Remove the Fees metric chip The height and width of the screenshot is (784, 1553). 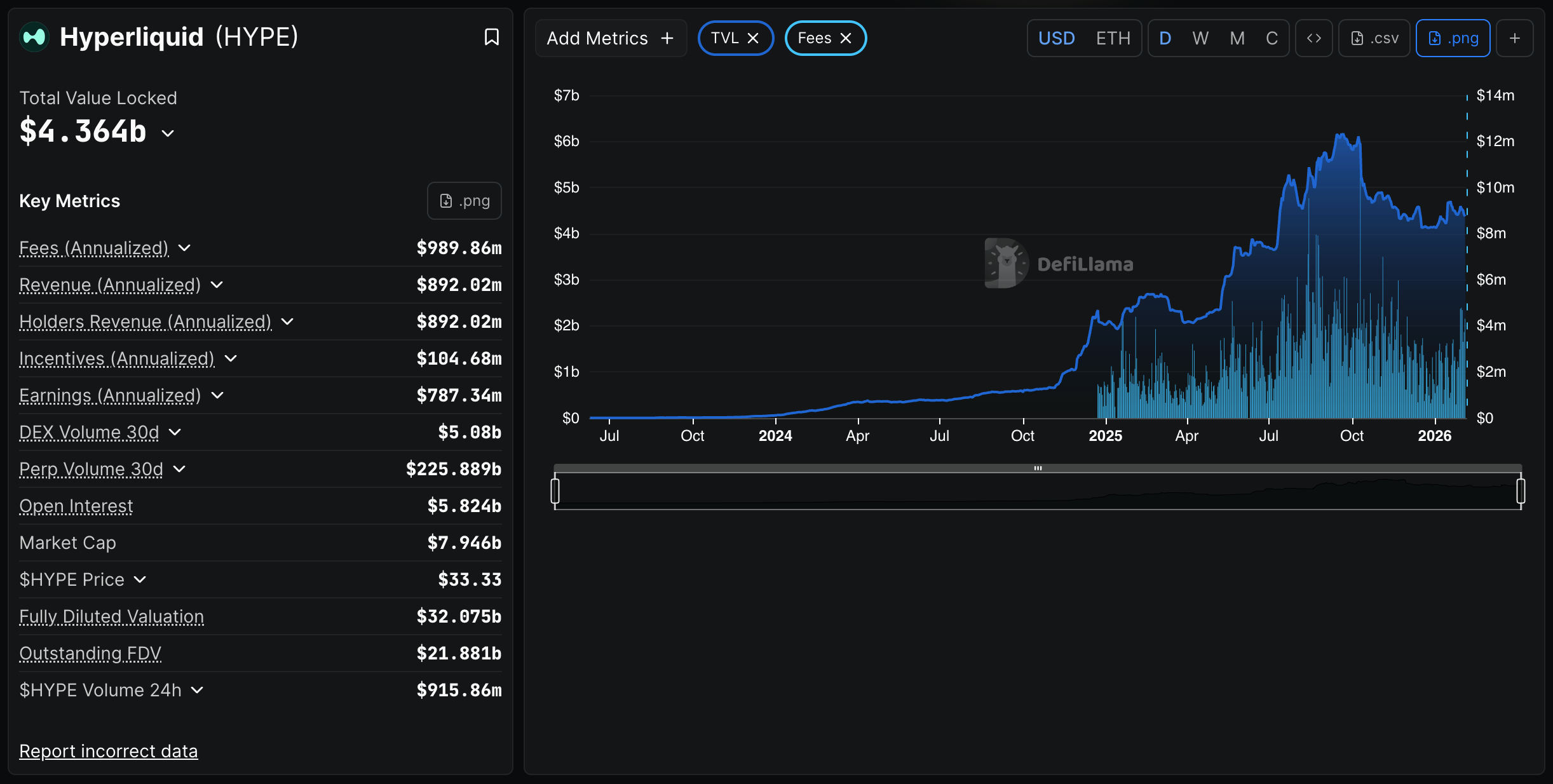click(846, 38)
